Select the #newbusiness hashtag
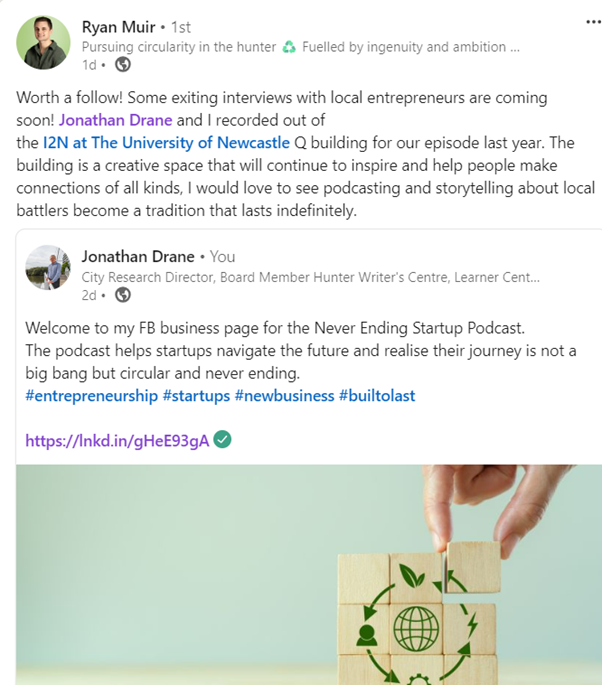The image size is (602, 685). [284, 396]
